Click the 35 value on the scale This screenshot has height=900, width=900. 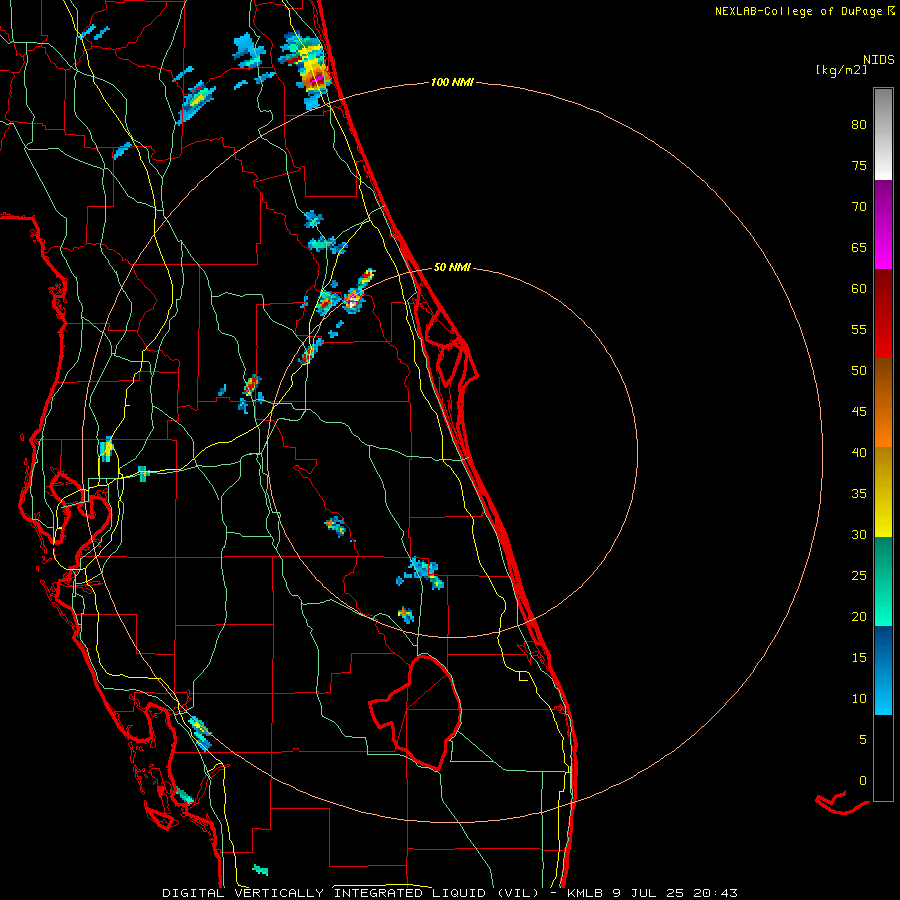[x=859, y=494]
